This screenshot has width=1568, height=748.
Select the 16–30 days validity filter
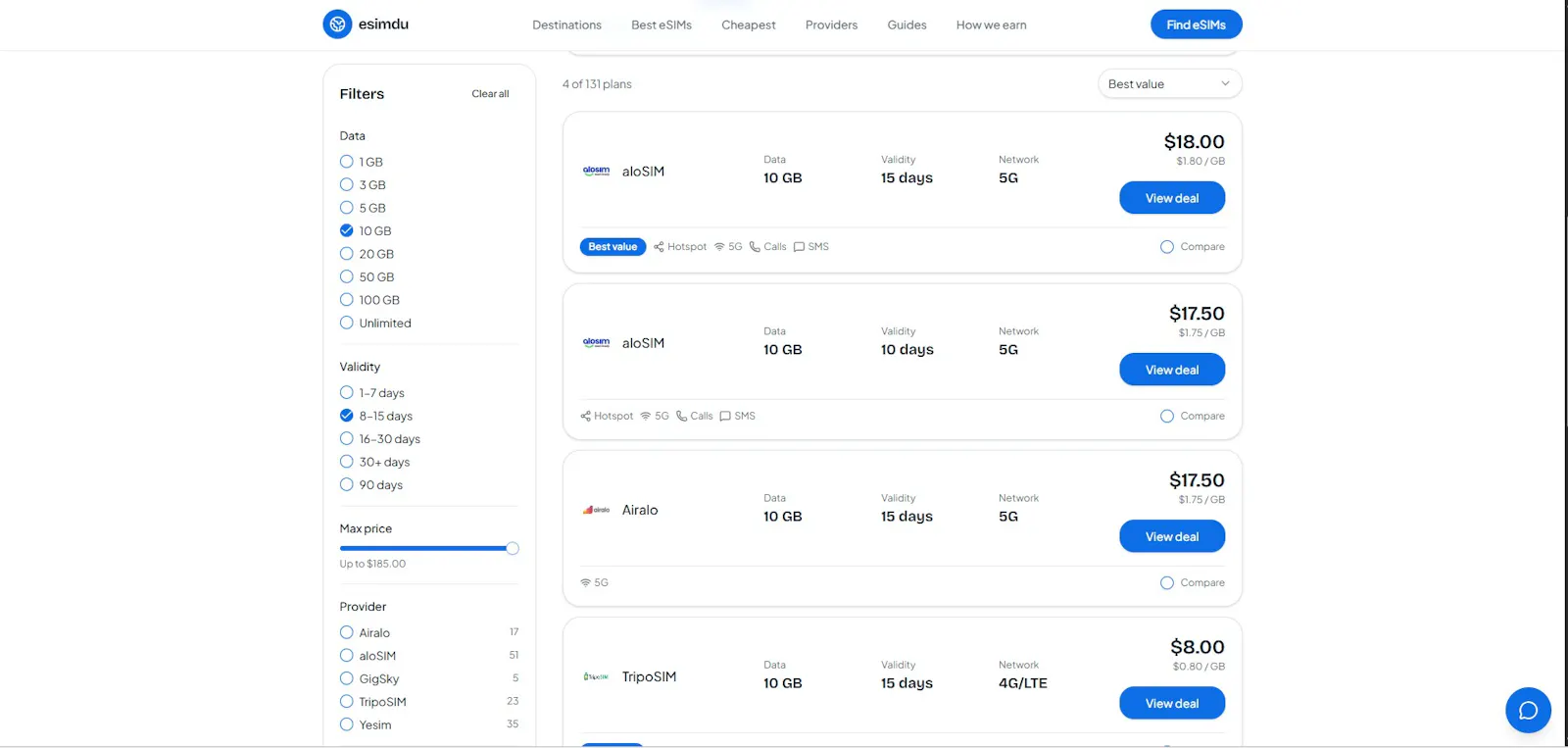coord(346,438)
